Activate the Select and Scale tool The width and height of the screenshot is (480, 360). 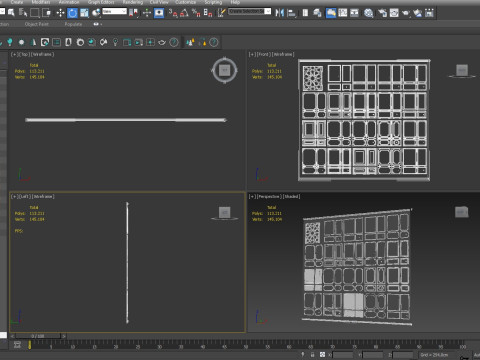pos(84,13)
